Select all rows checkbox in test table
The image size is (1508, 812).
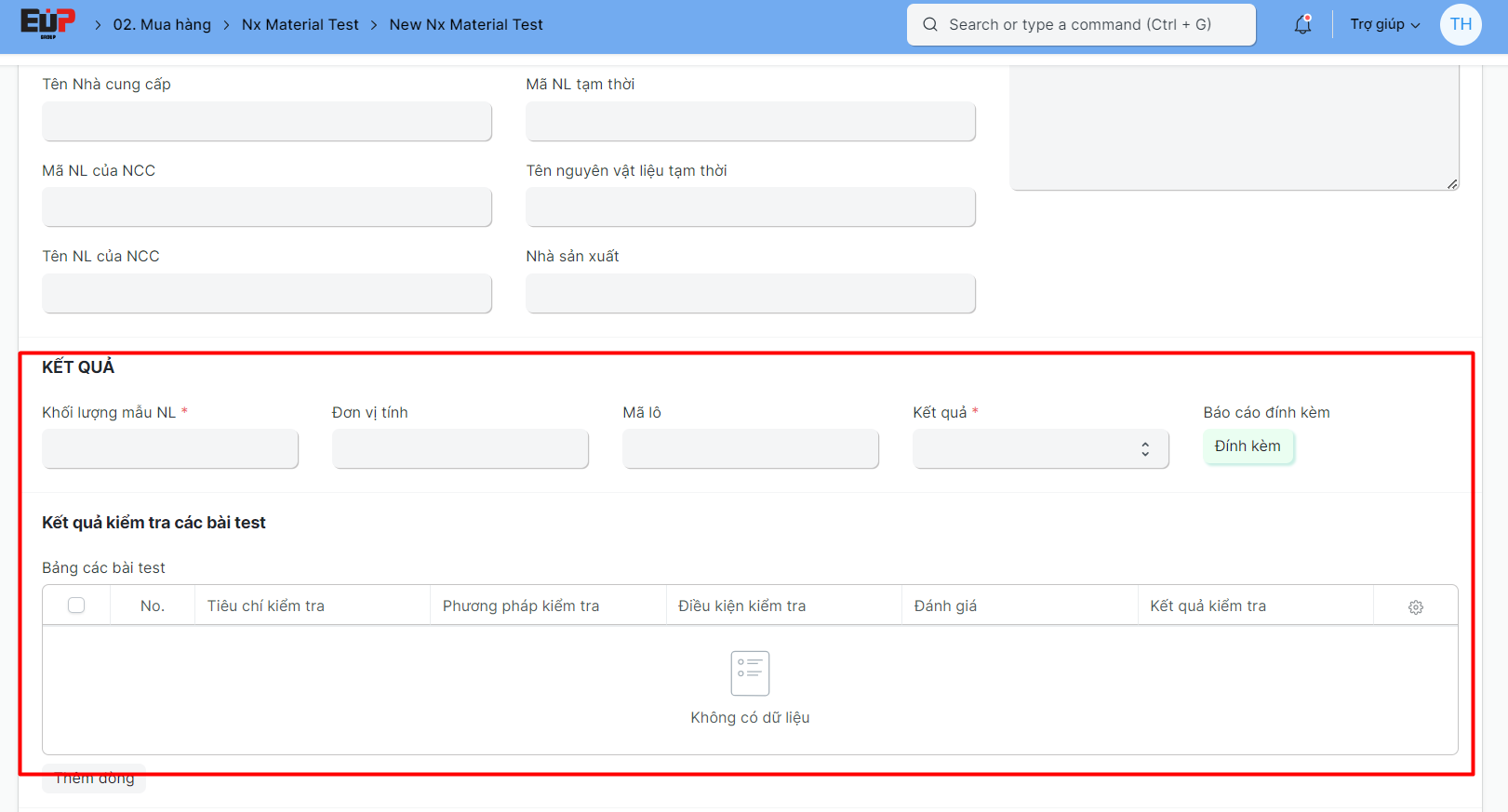tap(76, 606)
